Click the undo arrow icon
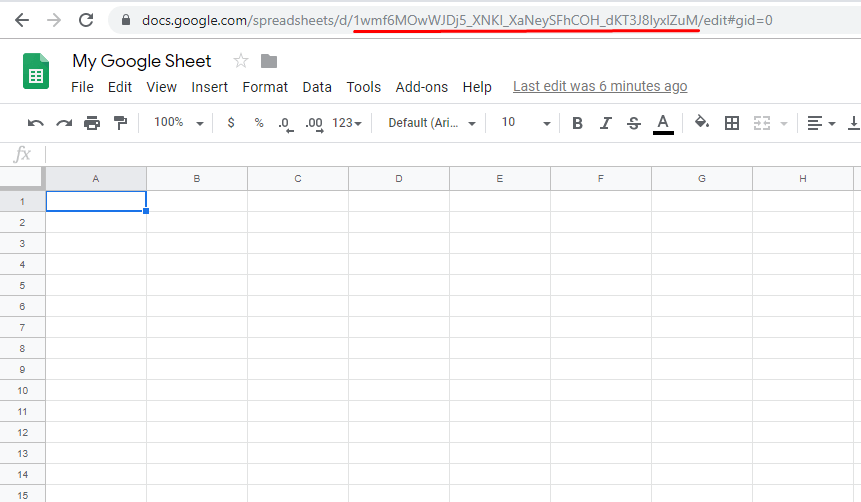 [x=36, y=123]
